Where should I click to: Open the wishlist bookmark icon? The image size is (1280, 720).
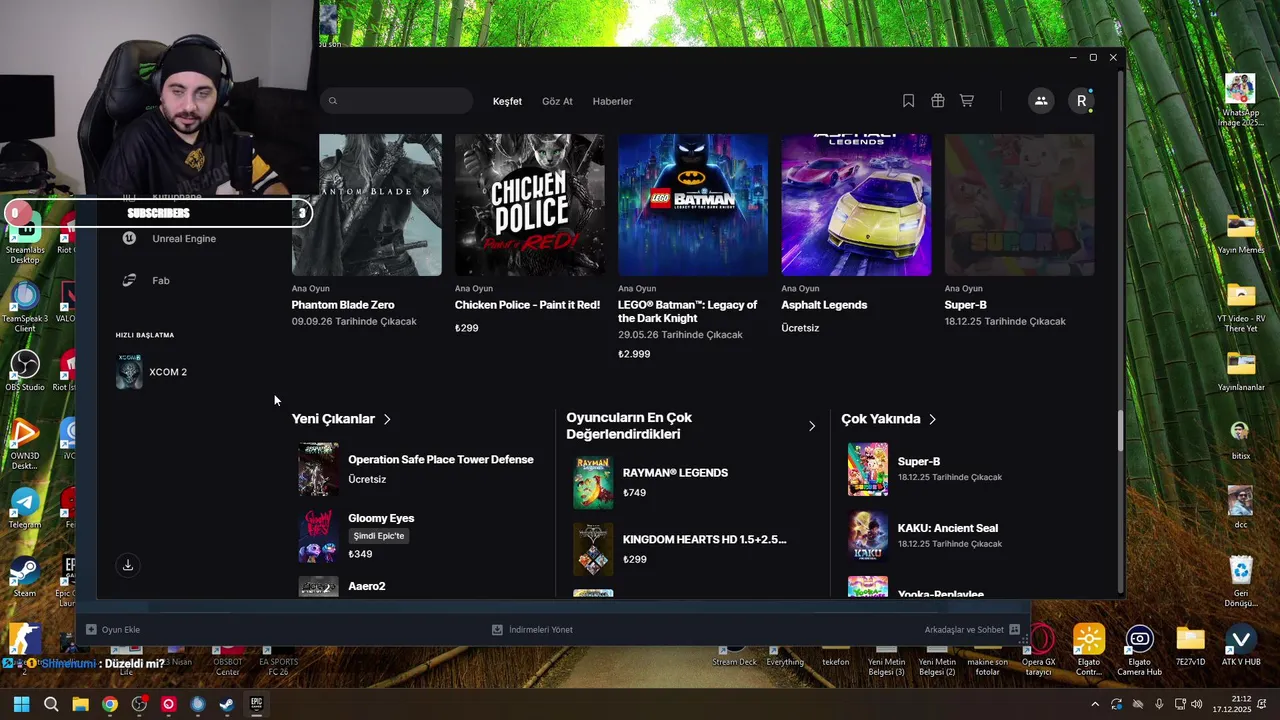click(908, 101)
